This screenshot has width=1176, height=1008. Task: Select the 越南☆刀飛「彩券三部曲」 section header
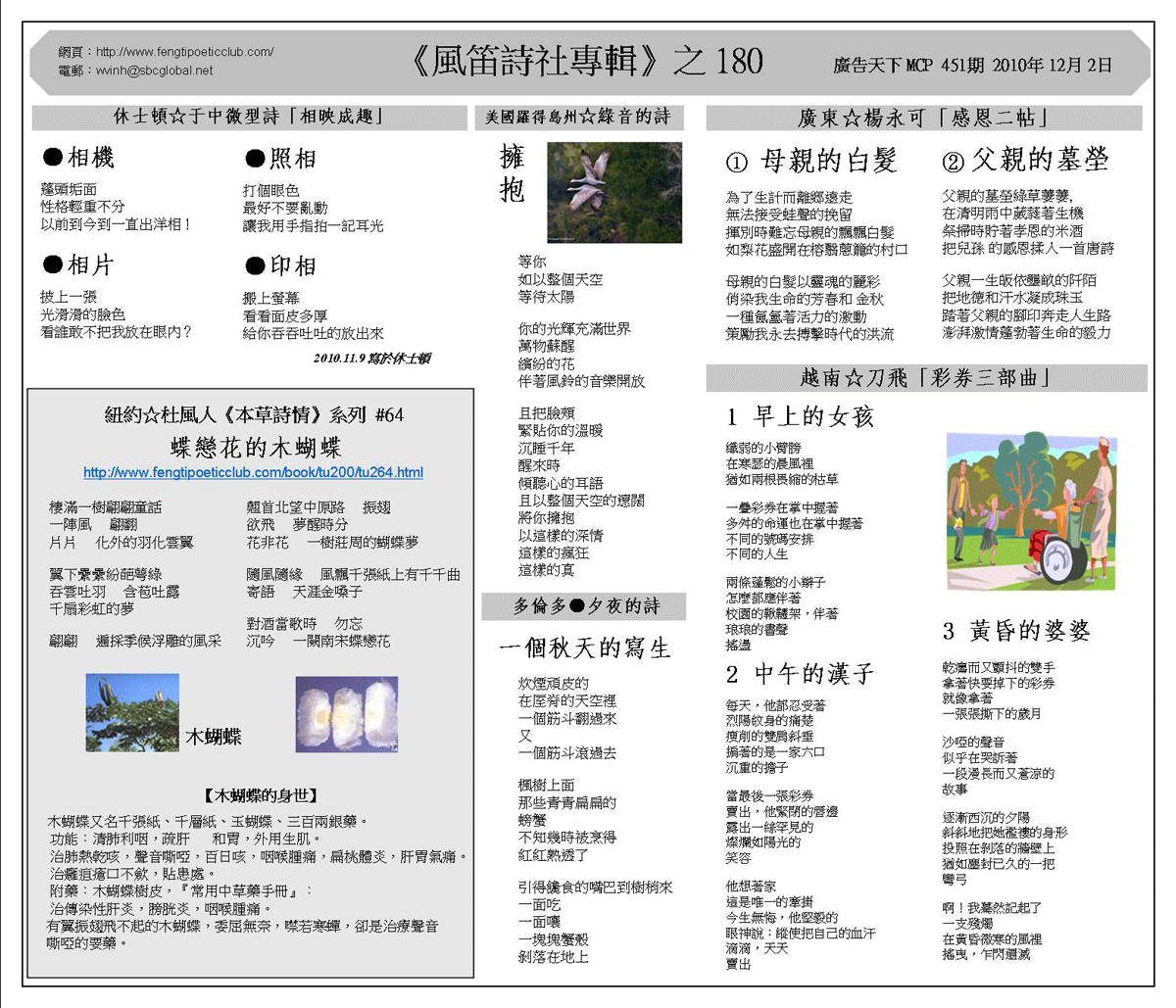[x=925, y=378]
